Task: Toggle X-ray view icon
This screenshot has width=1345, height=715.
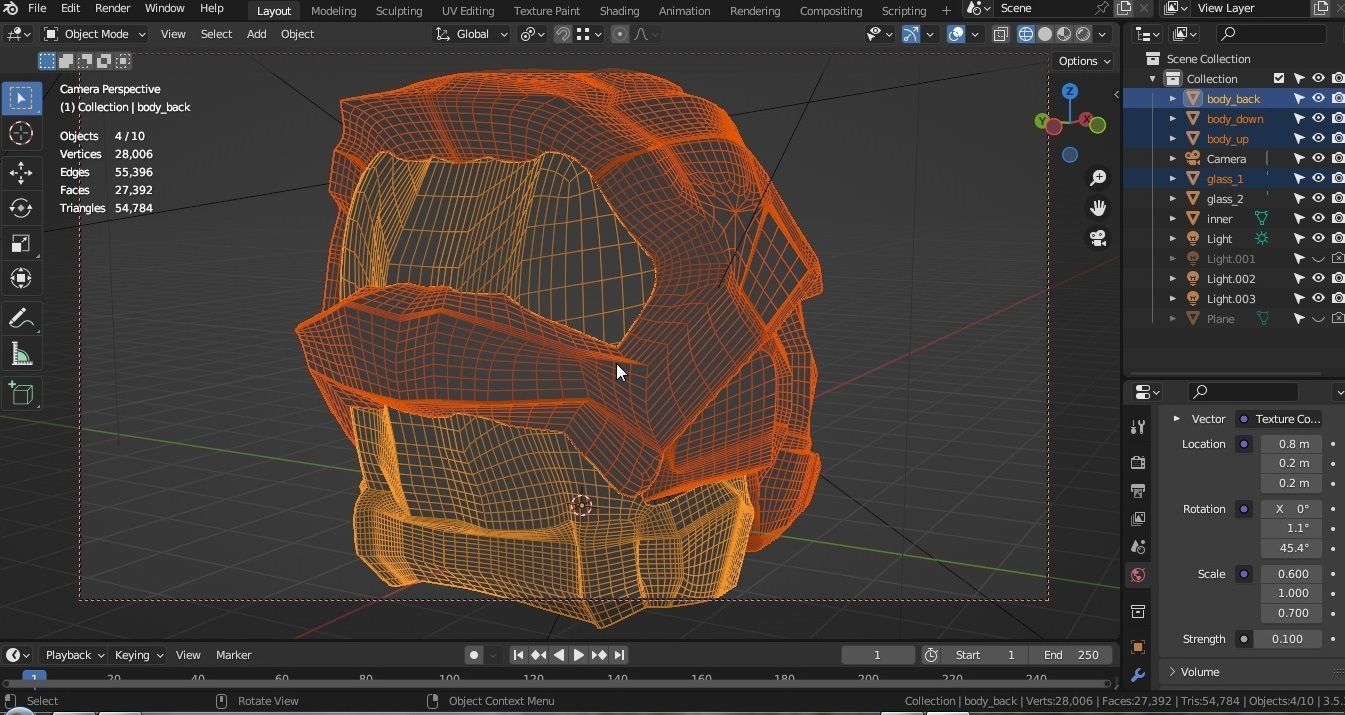Action: pos(1001,34)
